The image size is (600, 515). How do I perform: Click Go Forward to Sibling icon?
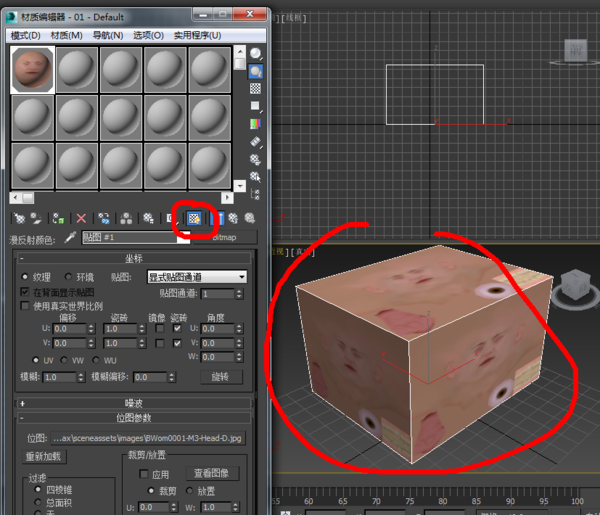tap(249, 218)
